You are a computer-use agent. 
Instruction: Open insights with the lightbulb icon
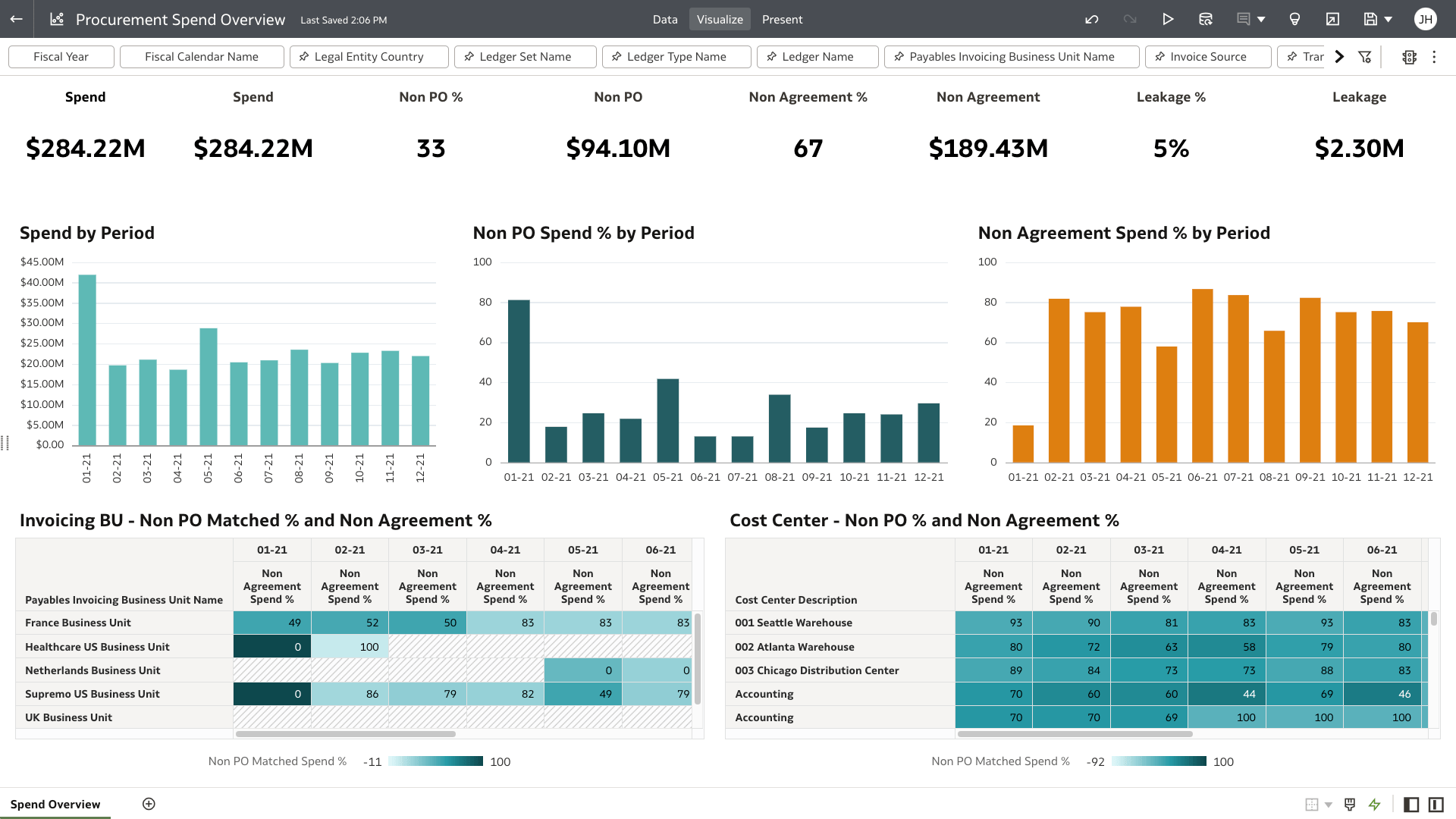(1294, 19)
